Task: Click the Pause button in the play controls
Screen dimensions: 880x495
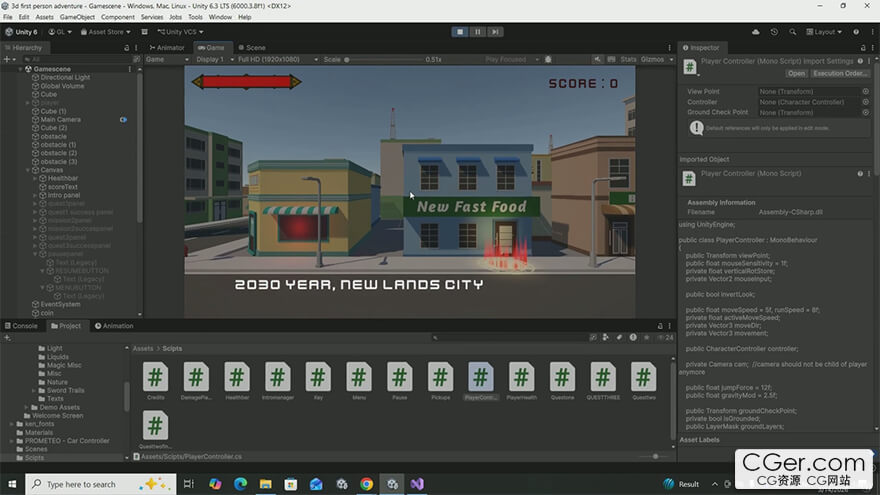Action: click(x=477, y=31)
